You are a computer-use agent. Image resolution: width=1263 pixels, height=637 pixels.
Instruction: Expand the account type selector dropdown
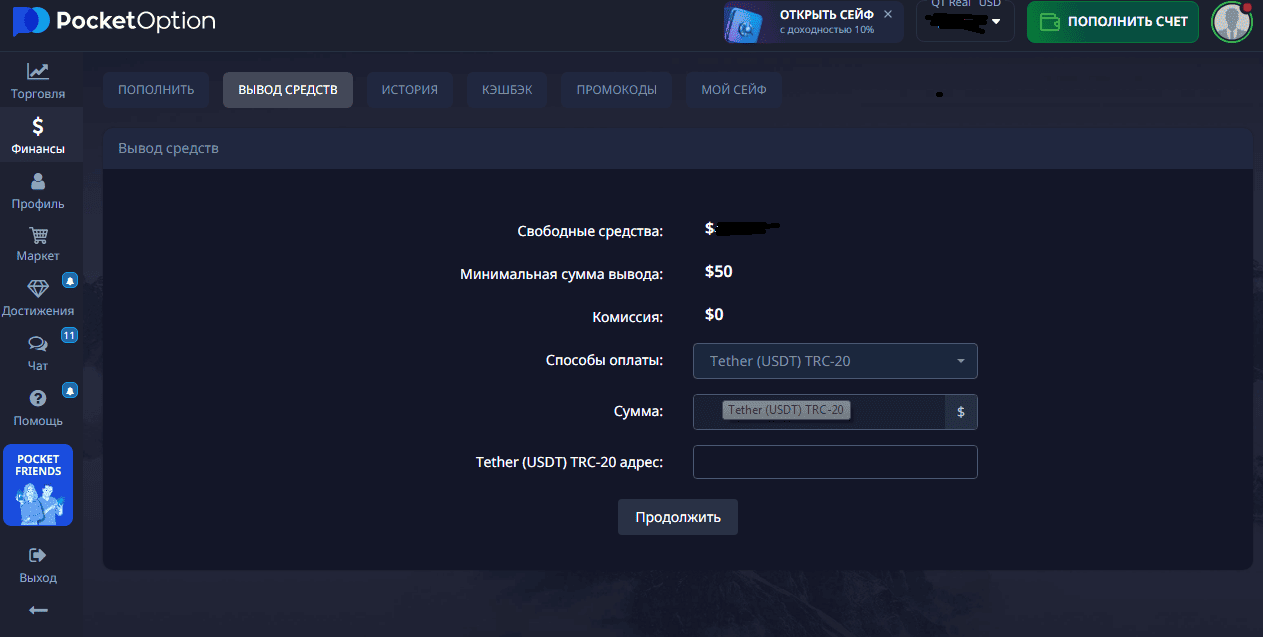965,21
